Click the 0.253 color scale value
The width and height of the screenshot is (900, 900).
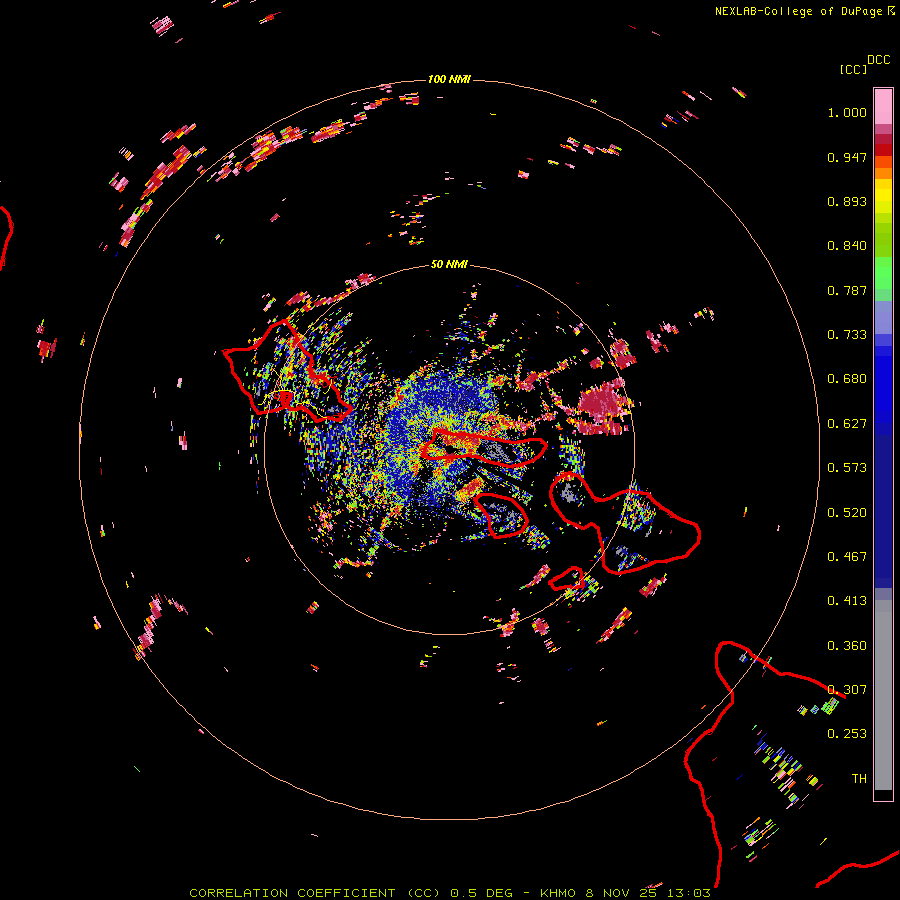[847, 734]
